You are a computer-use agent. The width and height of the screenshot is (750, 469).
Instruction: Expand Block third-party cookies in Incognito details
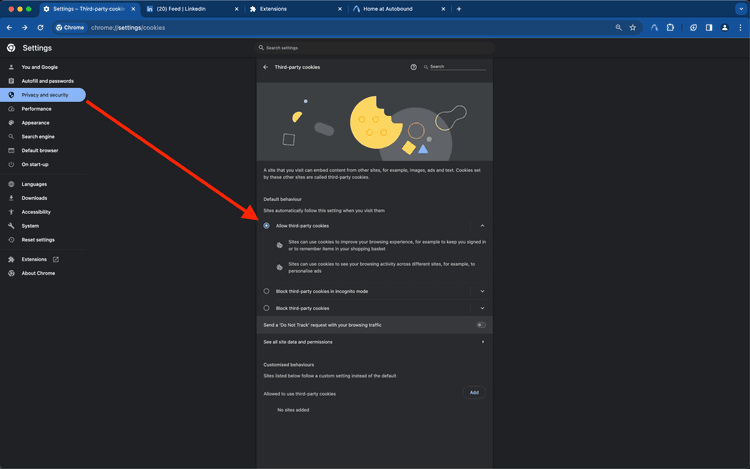[482, 291]
